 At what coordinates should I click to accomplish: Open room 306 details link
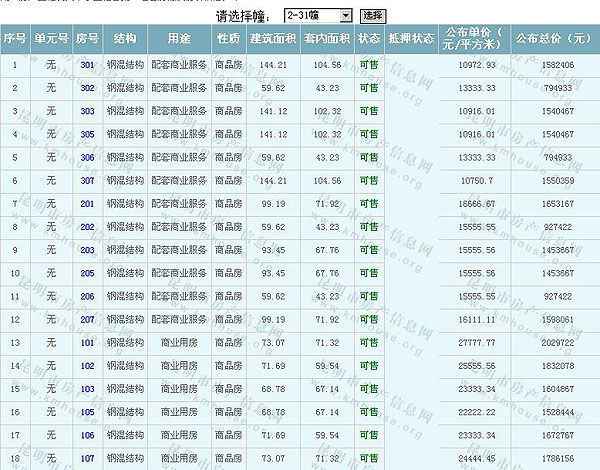pyautogui.click(x=87, y=157)
